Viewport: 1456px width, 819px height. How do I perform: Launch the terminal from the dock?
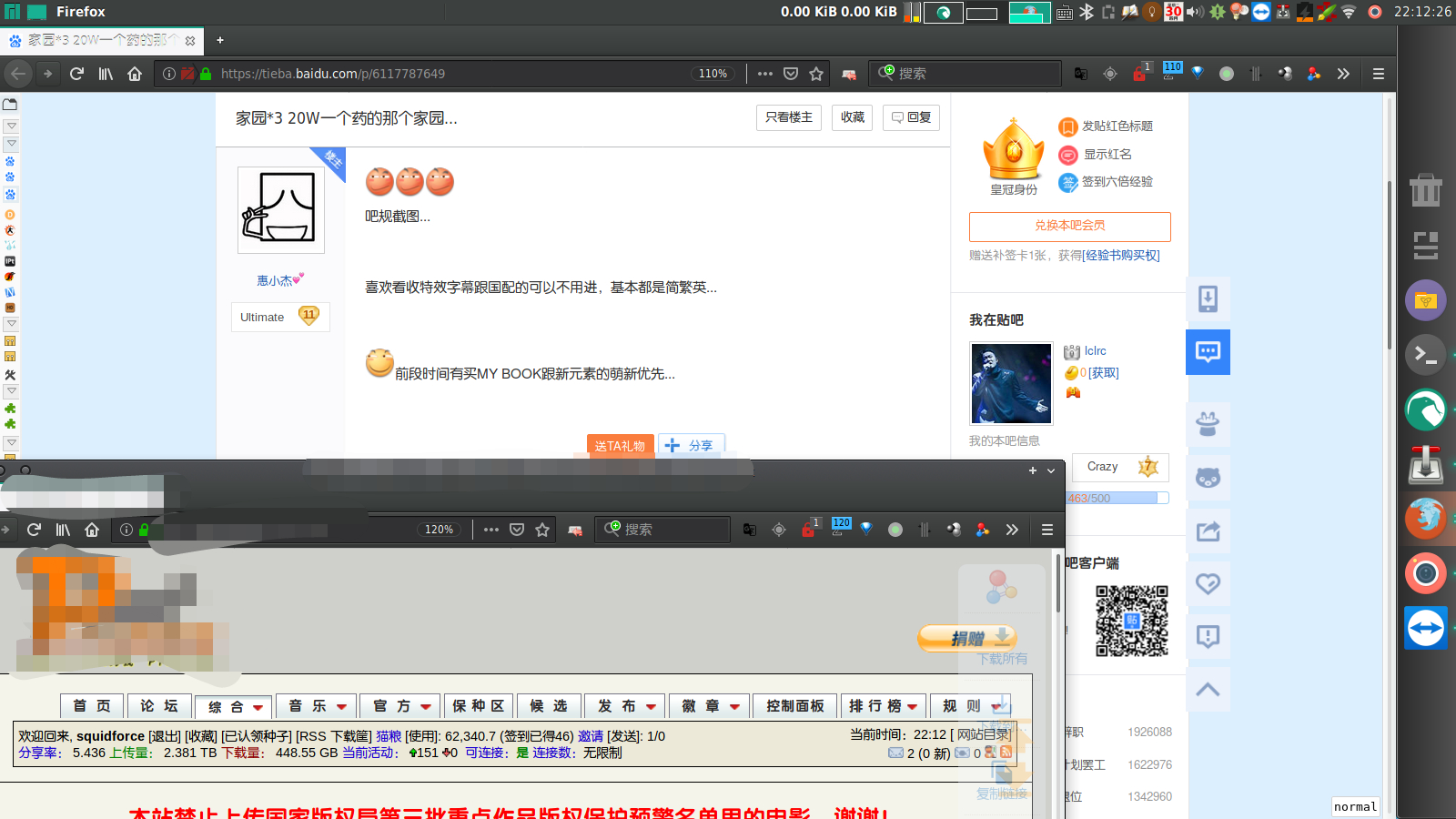(x=1426, y=355)
